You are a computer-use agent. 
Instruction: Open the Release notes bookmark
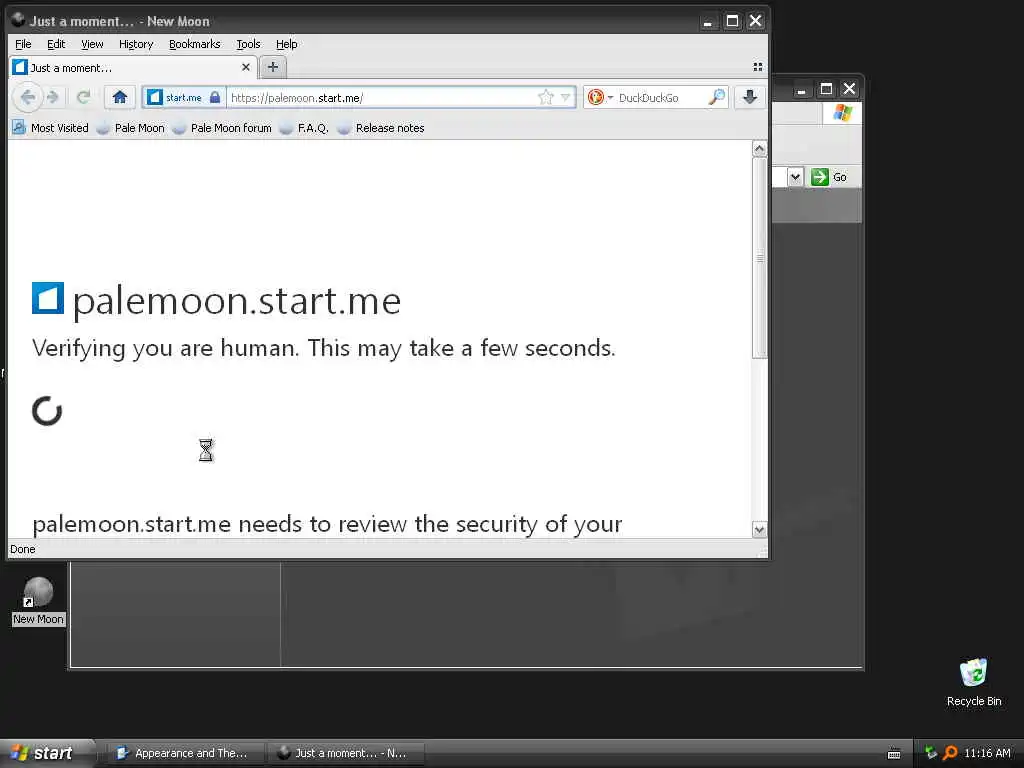coord(381,128)
